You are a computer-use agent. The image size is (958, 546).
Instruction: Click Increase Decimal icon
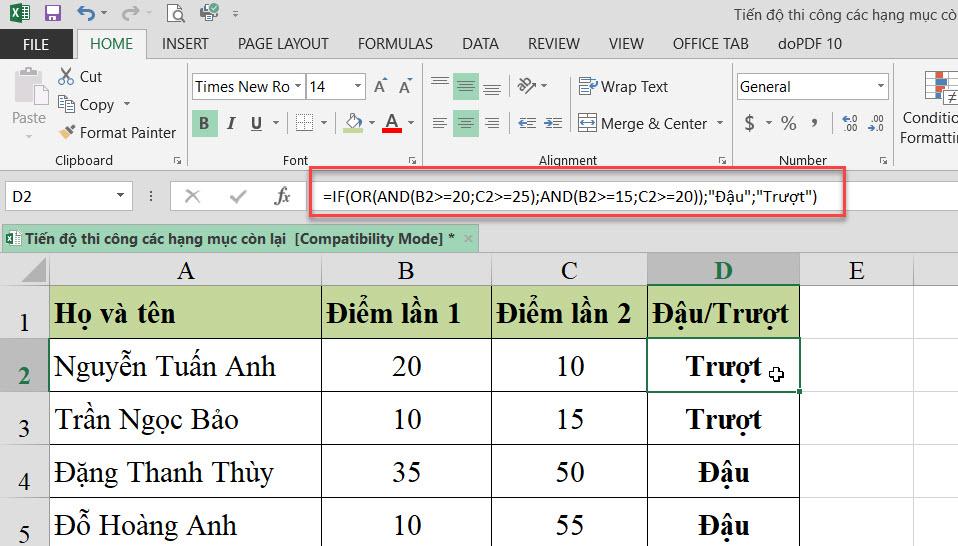pos(849,123)
